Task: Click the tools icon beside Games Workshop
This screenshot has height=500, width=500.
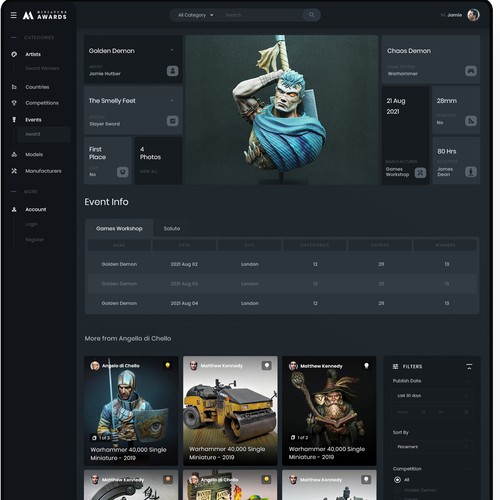Action: [420, 172]
